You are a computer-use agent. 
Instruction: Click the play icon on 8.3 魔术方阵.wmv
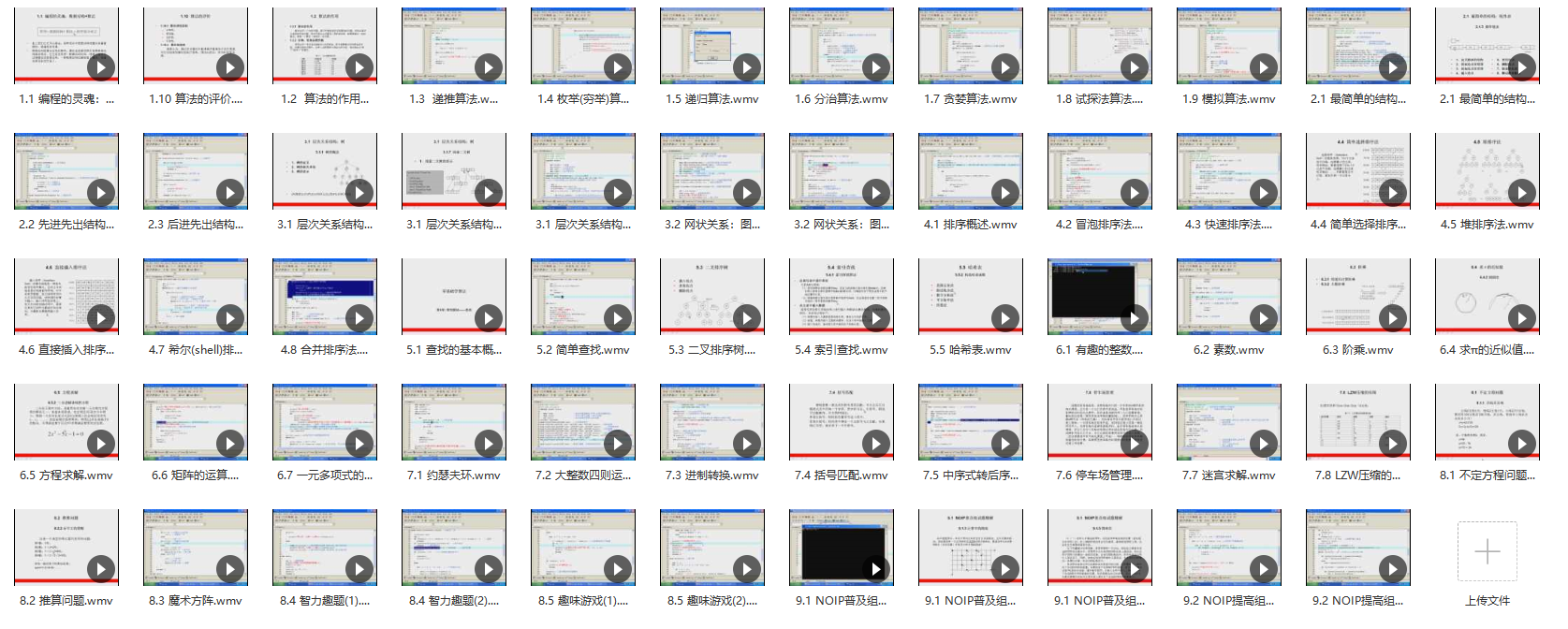click(x=229, y=569)
